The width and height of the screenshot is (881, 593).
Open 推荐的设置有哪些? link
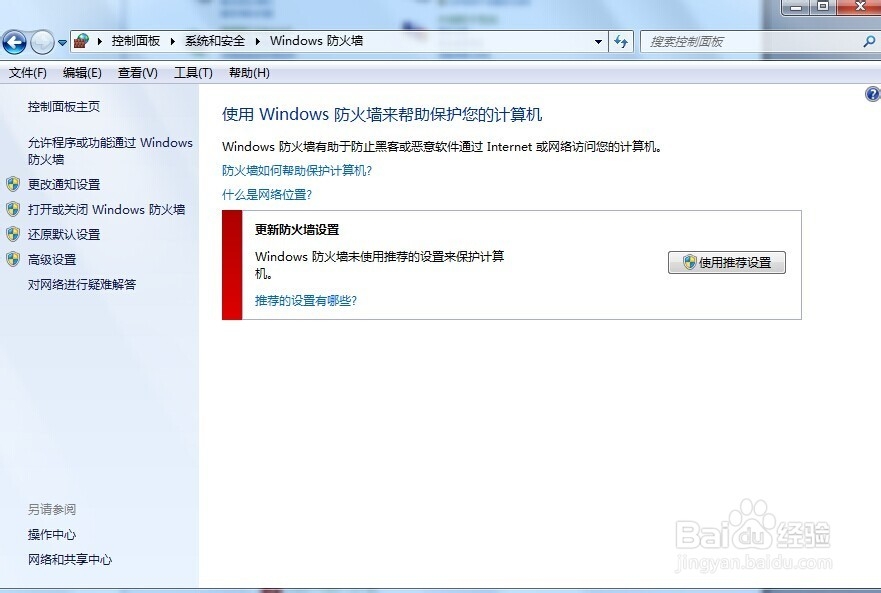pyautogui.click(x=306, y=301)
